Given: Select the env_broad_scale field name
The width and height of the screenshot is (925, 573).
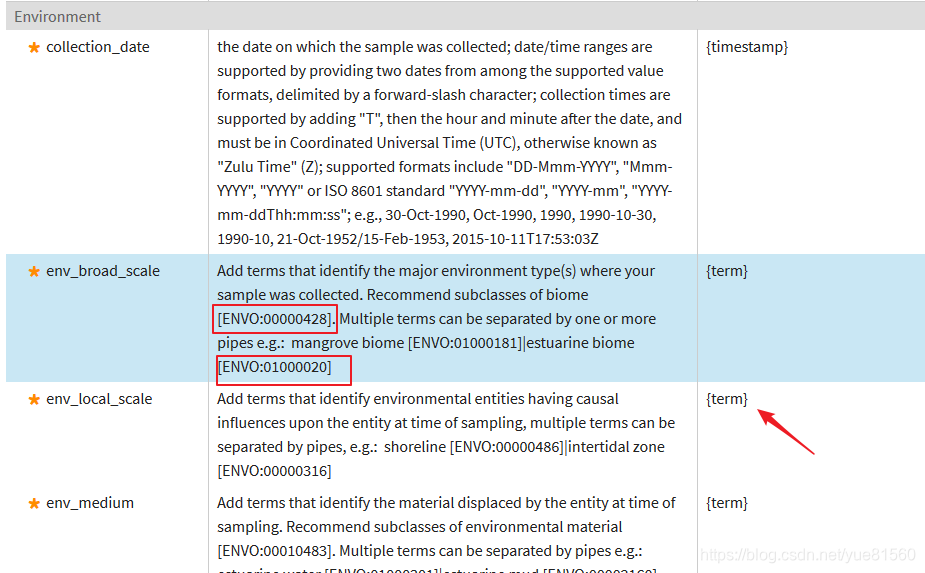Looking at the screenshot, I should pos(103,271).
